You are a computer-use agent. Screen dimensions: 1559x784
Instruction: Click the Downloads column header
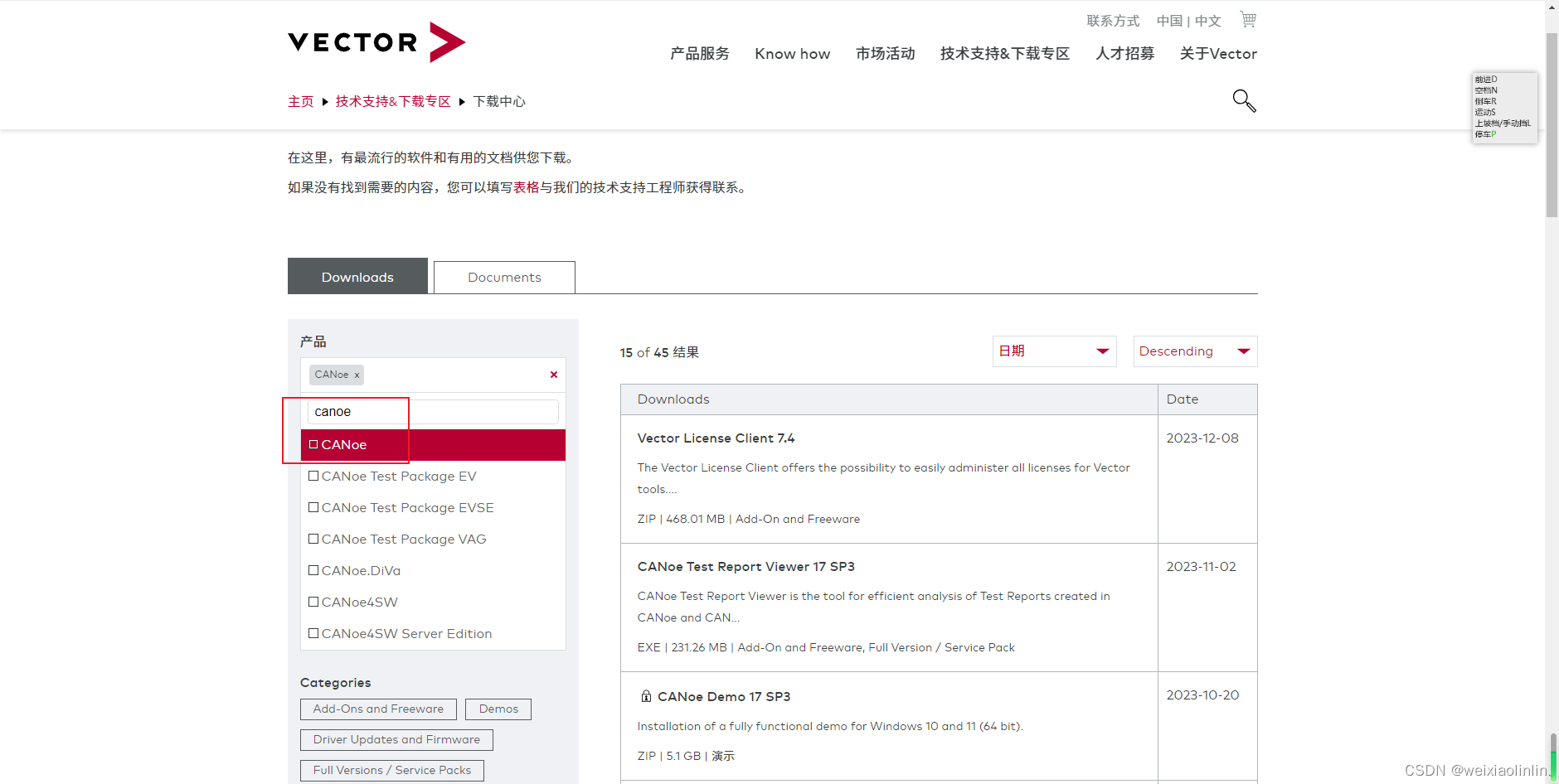click(x=889, y=399)
